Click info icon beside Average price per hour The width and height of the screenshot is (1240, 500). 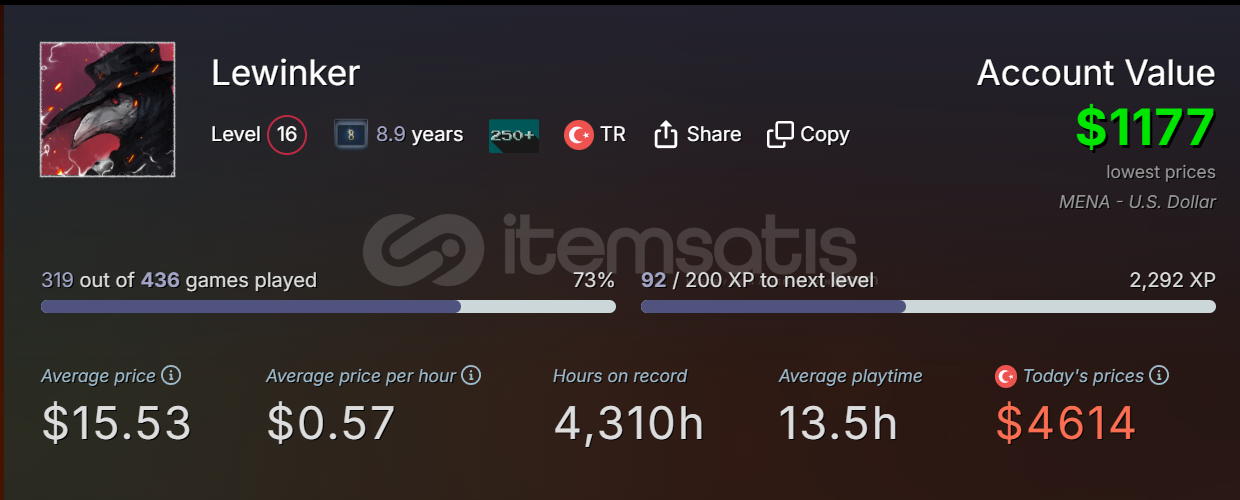point(471,376)
